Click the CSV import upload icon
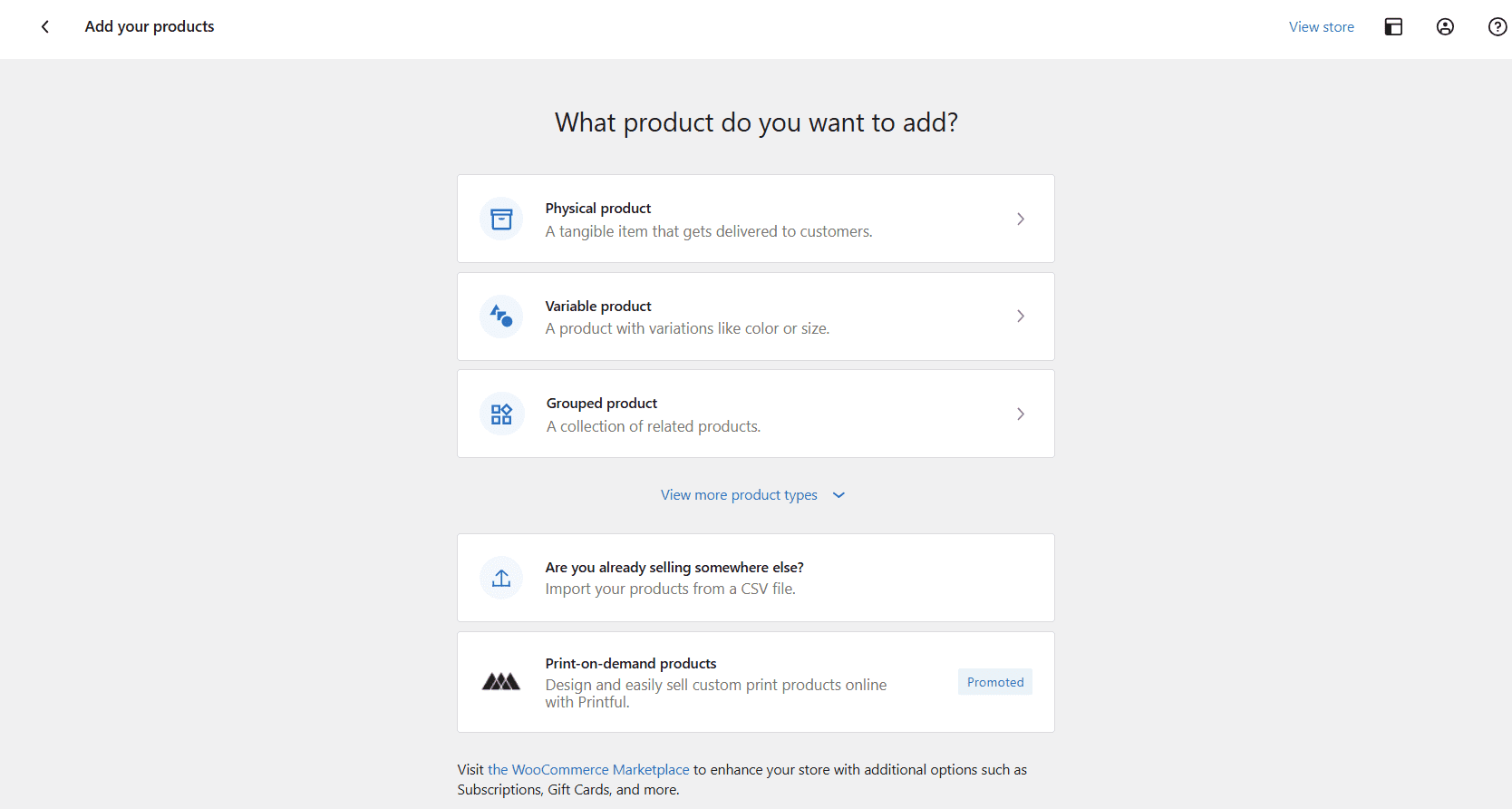1512x809 pixels. (501, 578)
